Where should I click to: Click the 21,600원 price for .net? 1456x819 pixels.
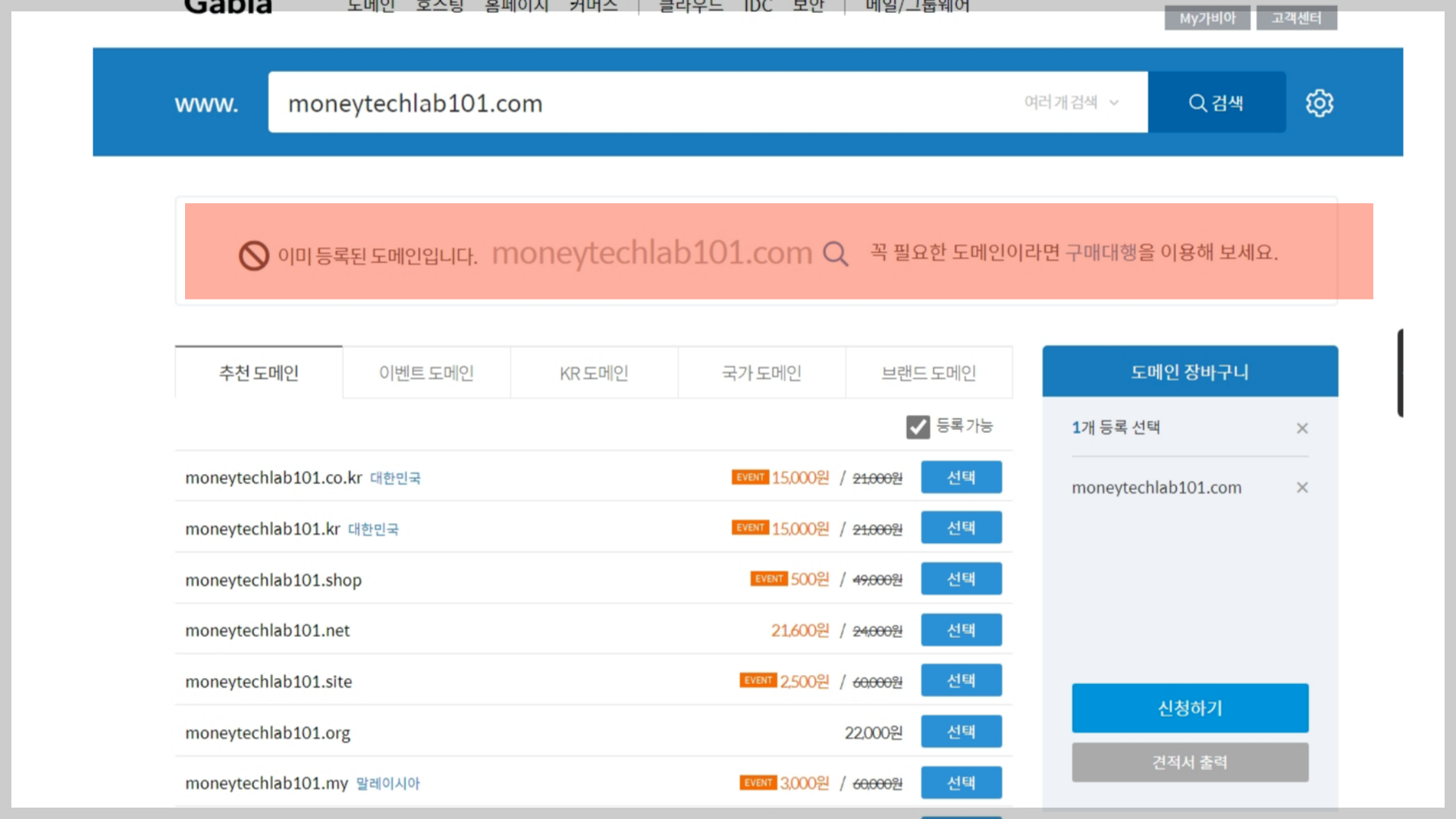click(x=800, y=631)
